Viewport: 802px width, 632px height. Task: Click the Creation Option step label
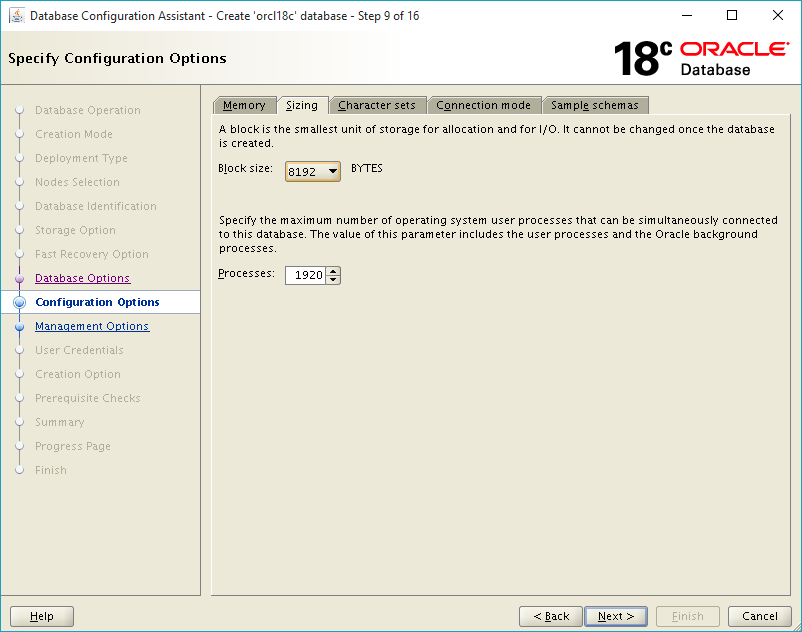[78, 374]
